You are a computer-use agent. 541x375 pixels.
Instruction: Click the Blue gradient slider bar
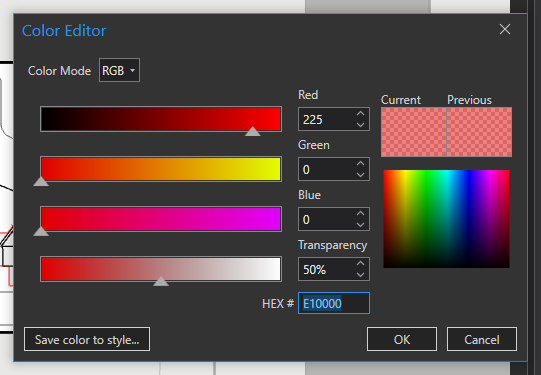click(161, 219)
